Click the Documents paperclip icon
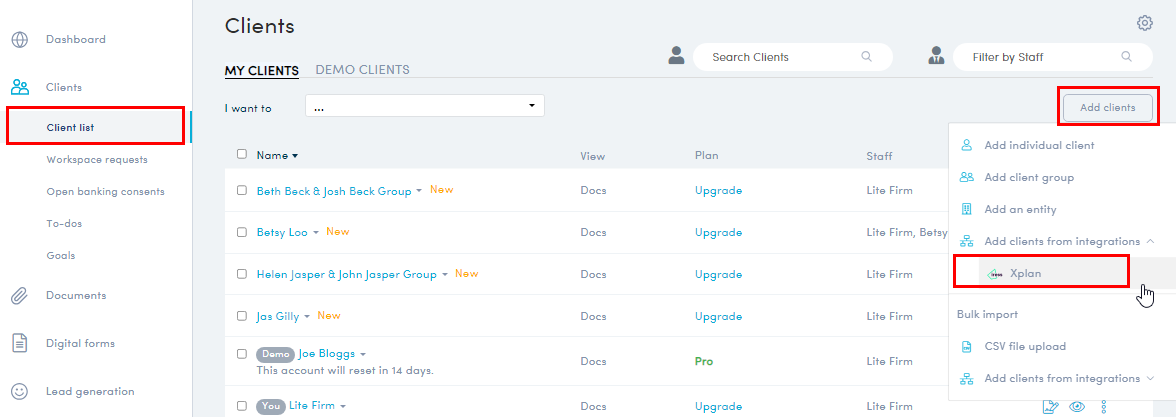Screen dimensions: 1176x417 19,296
